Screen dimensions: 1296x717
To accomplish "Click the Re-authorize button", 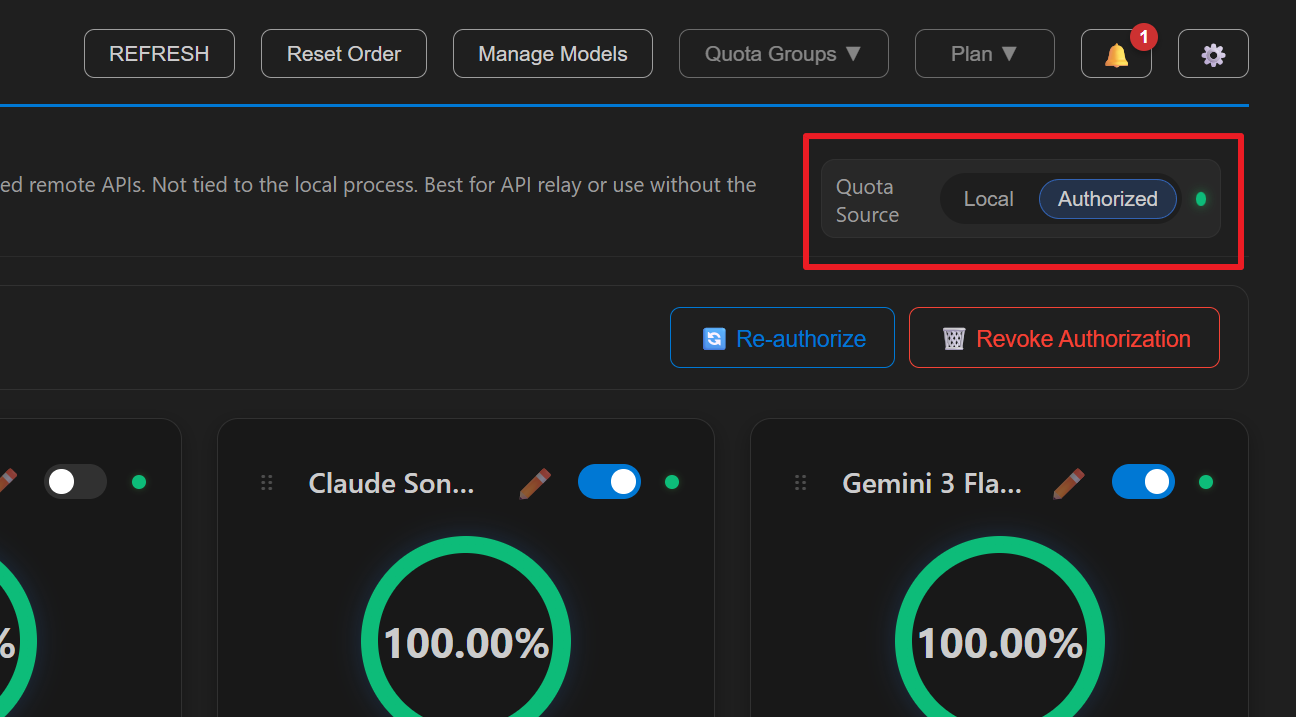I will coord(782,339).
